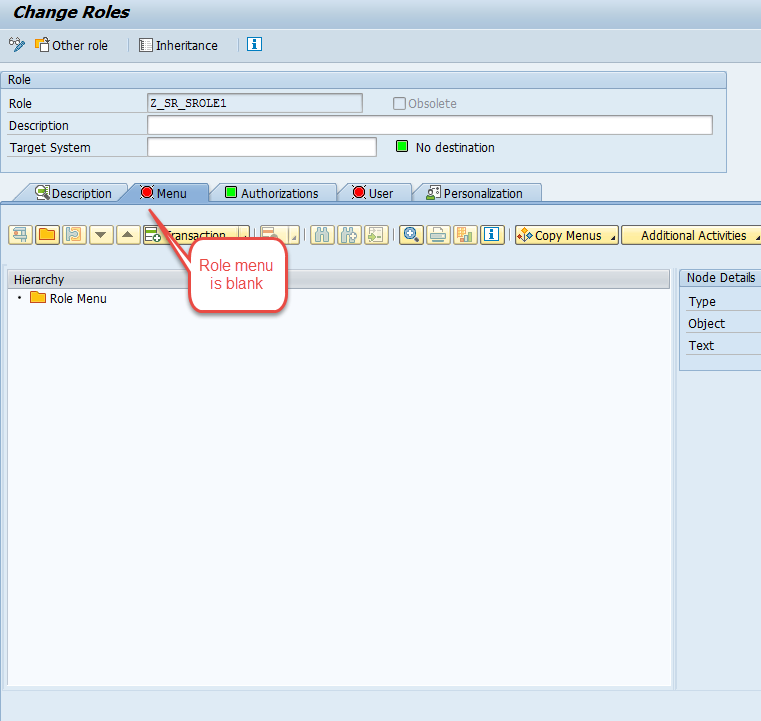Click the Find binoculars icon
The image size is (761, 721).
coord(322,235)
